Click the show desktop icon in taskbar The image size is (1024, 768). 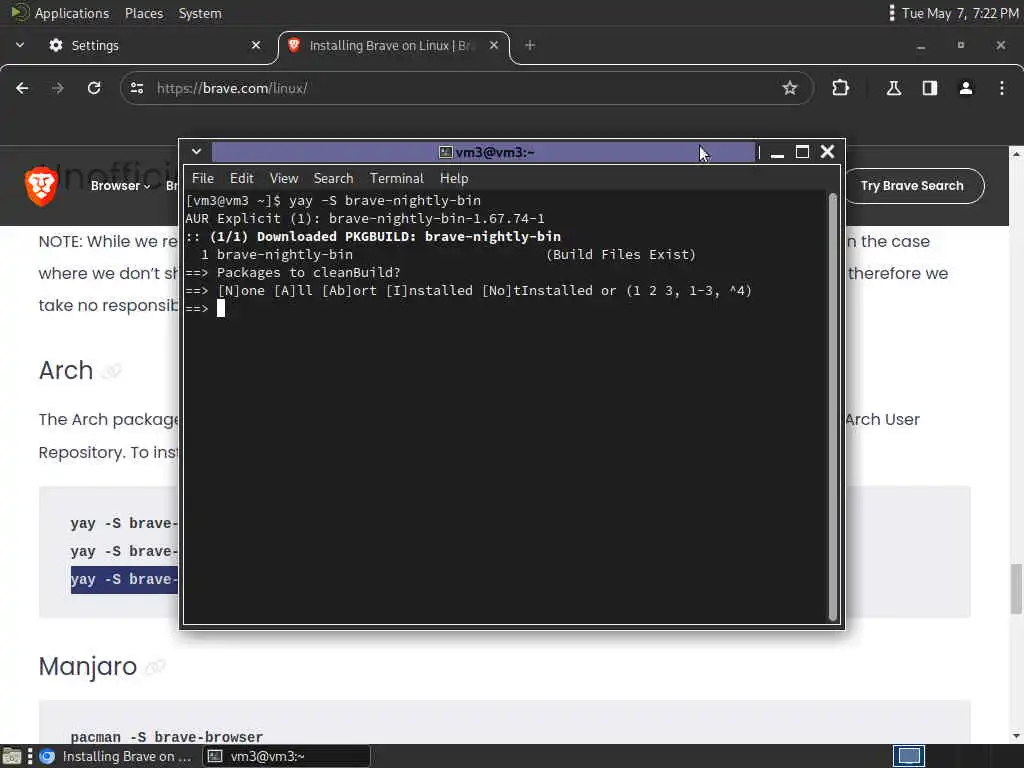[12, 756]
